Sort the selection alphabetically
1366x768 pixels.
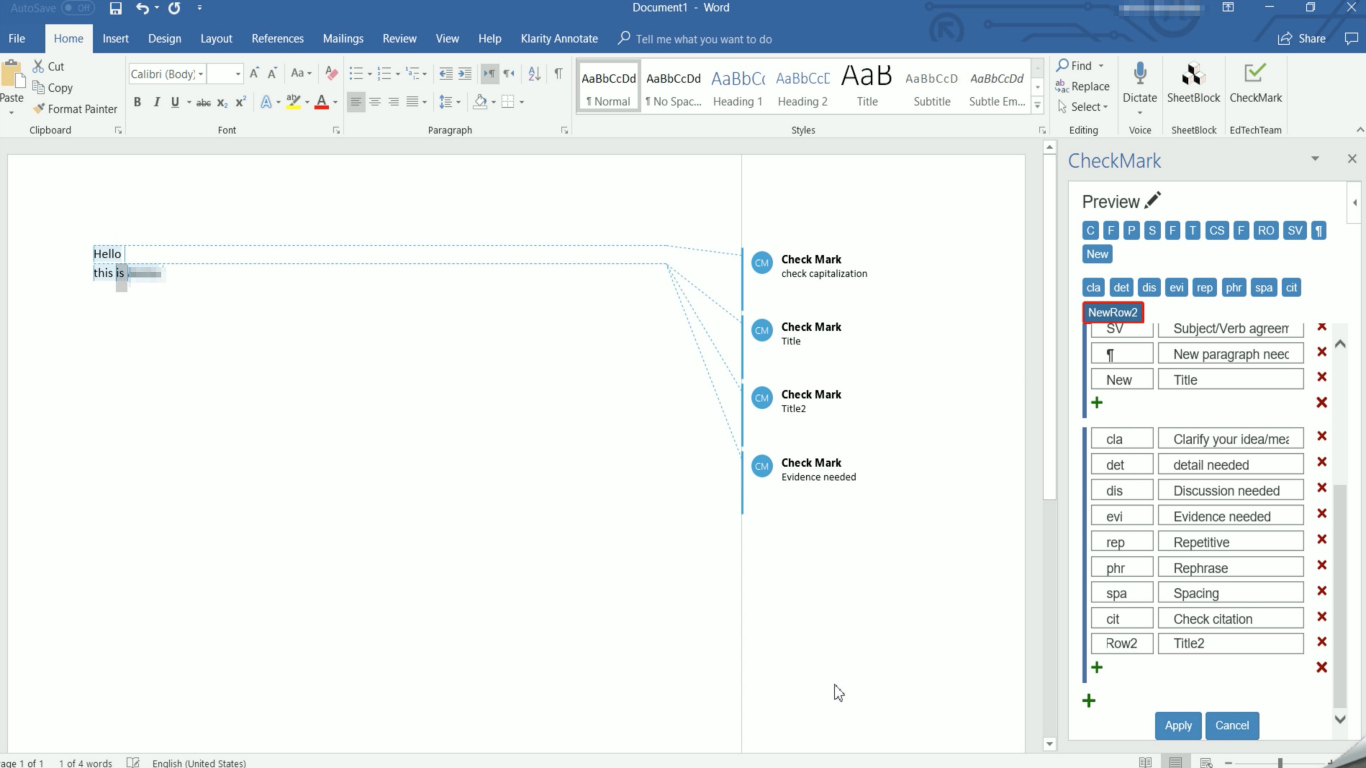534,74
